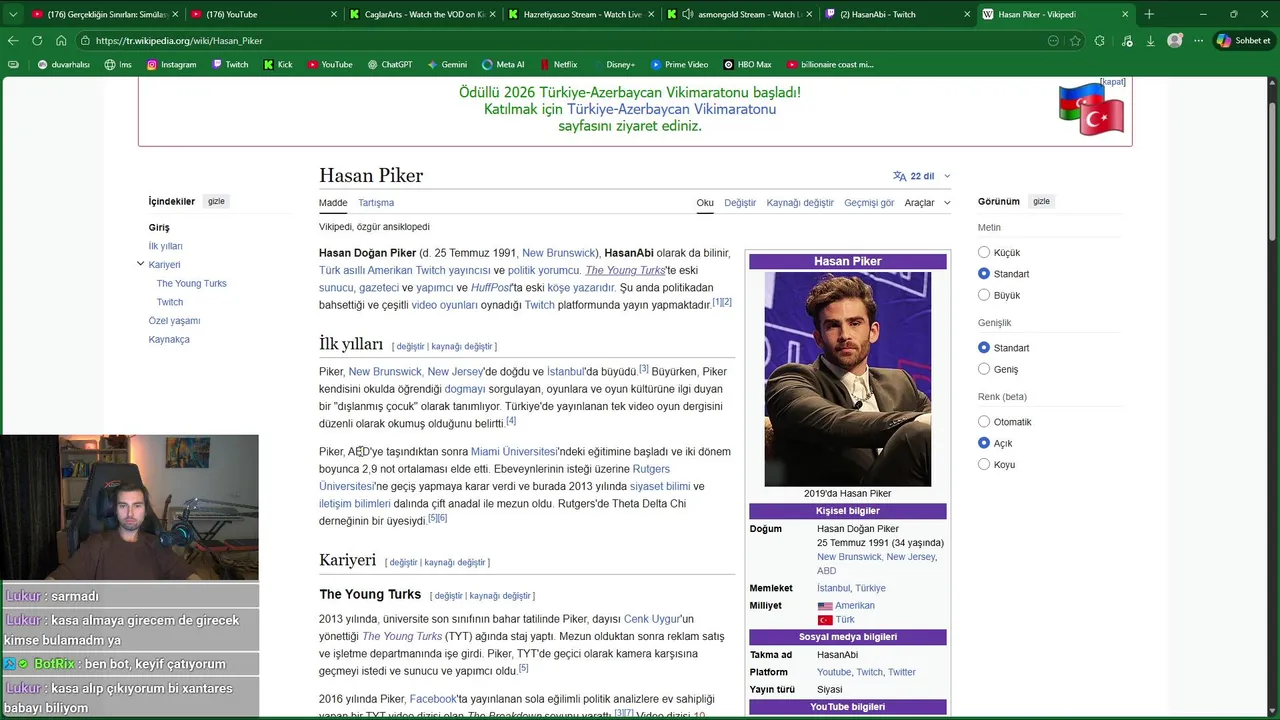
Task: Open the ChatGPT bookmark
Action: 390,64
